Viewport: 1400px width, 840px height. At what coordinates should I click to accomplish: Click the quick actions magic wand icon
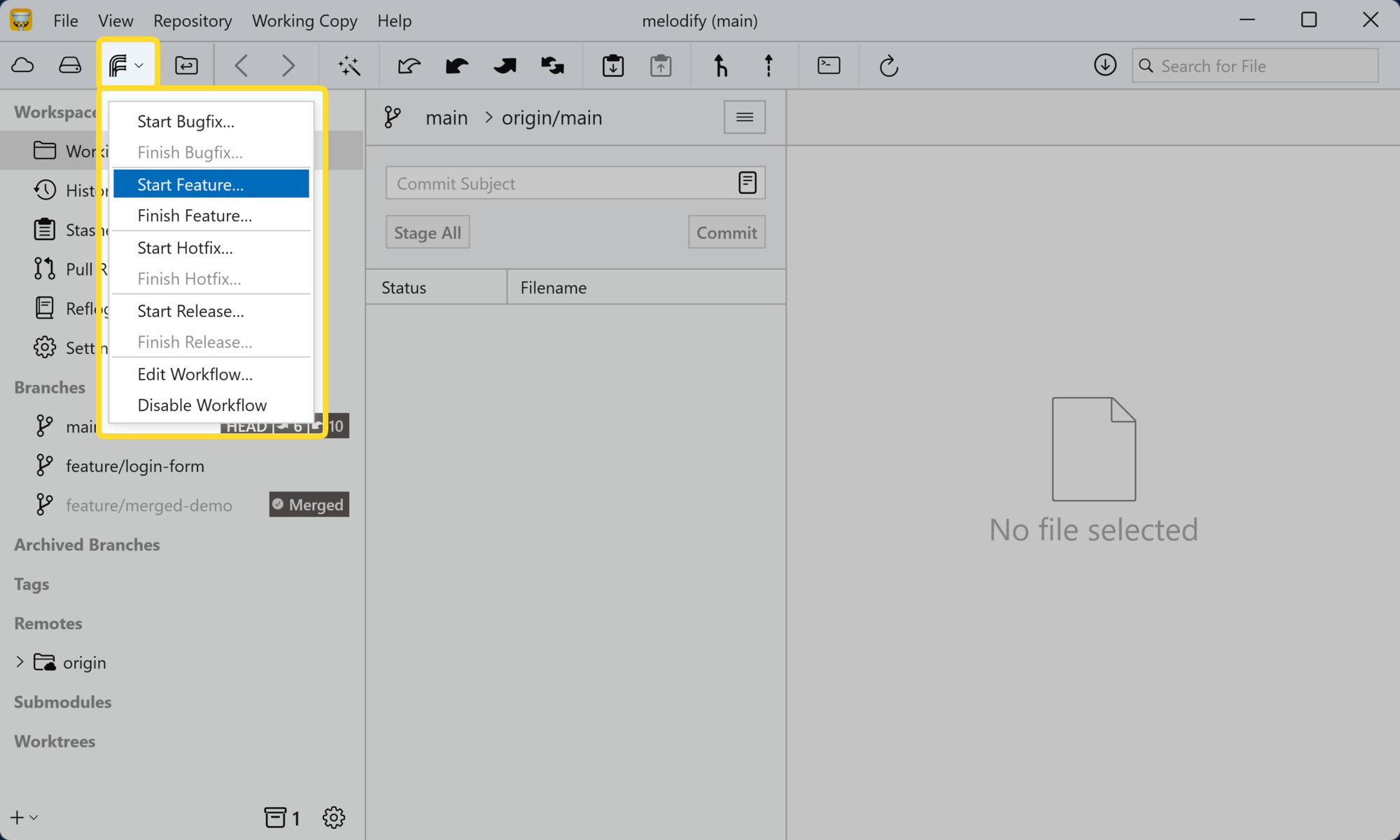coord(349,66)
